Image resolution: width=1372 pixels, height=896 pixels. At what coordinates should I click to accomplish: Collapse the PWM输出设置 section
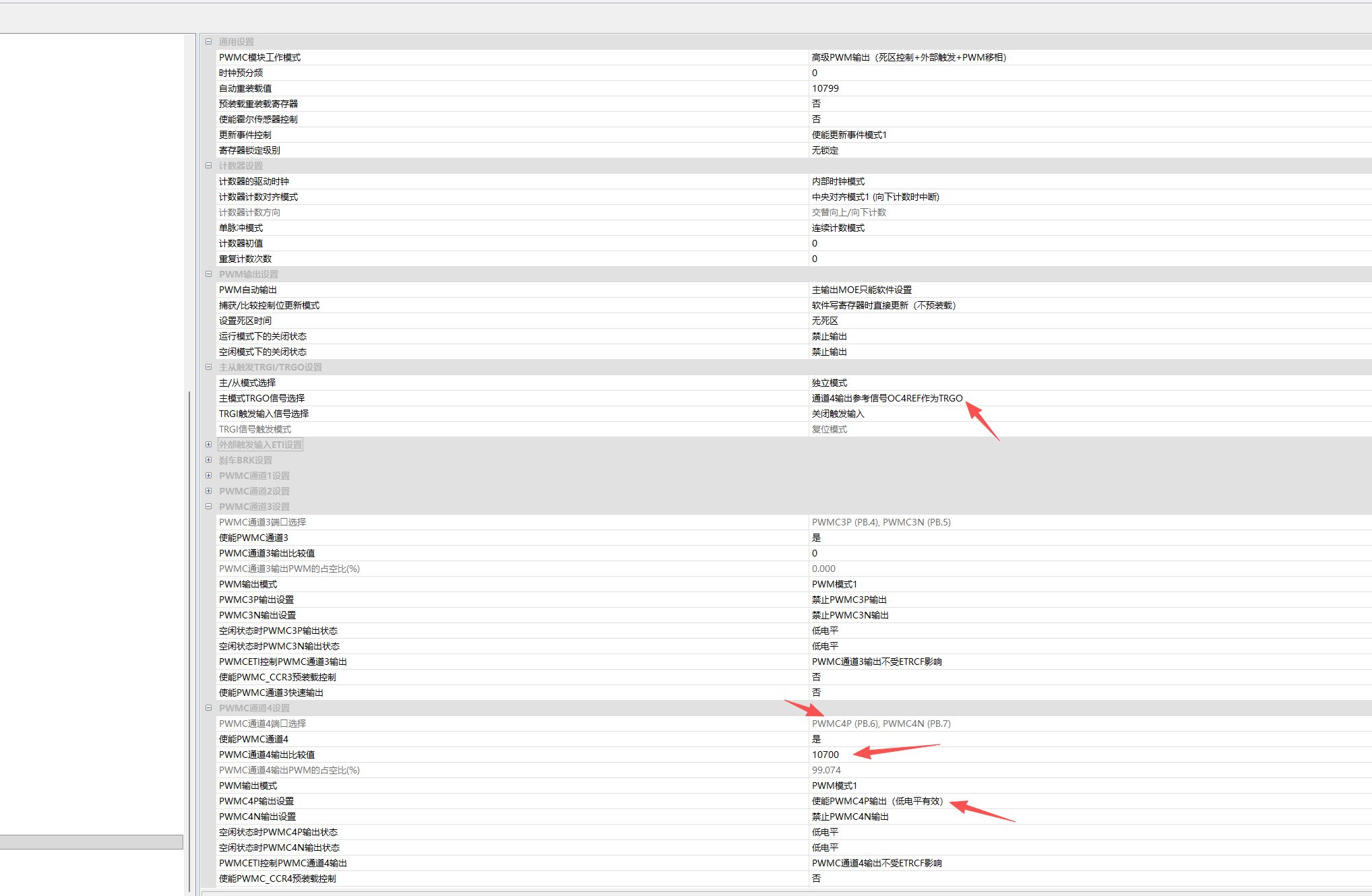coord(209,274)
